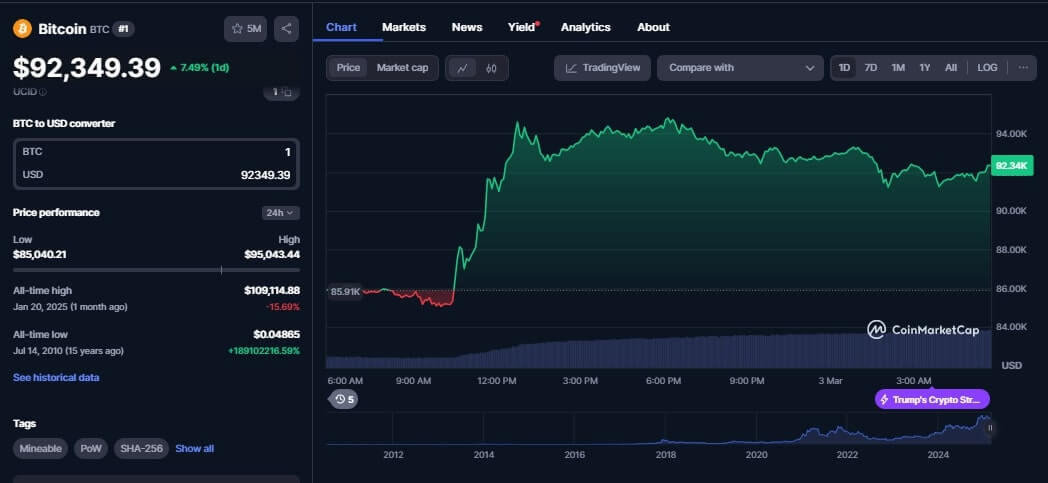The width and height of the screenshot is (1048, 483).
Task: Open See historical data link
Action: point(56,377)
